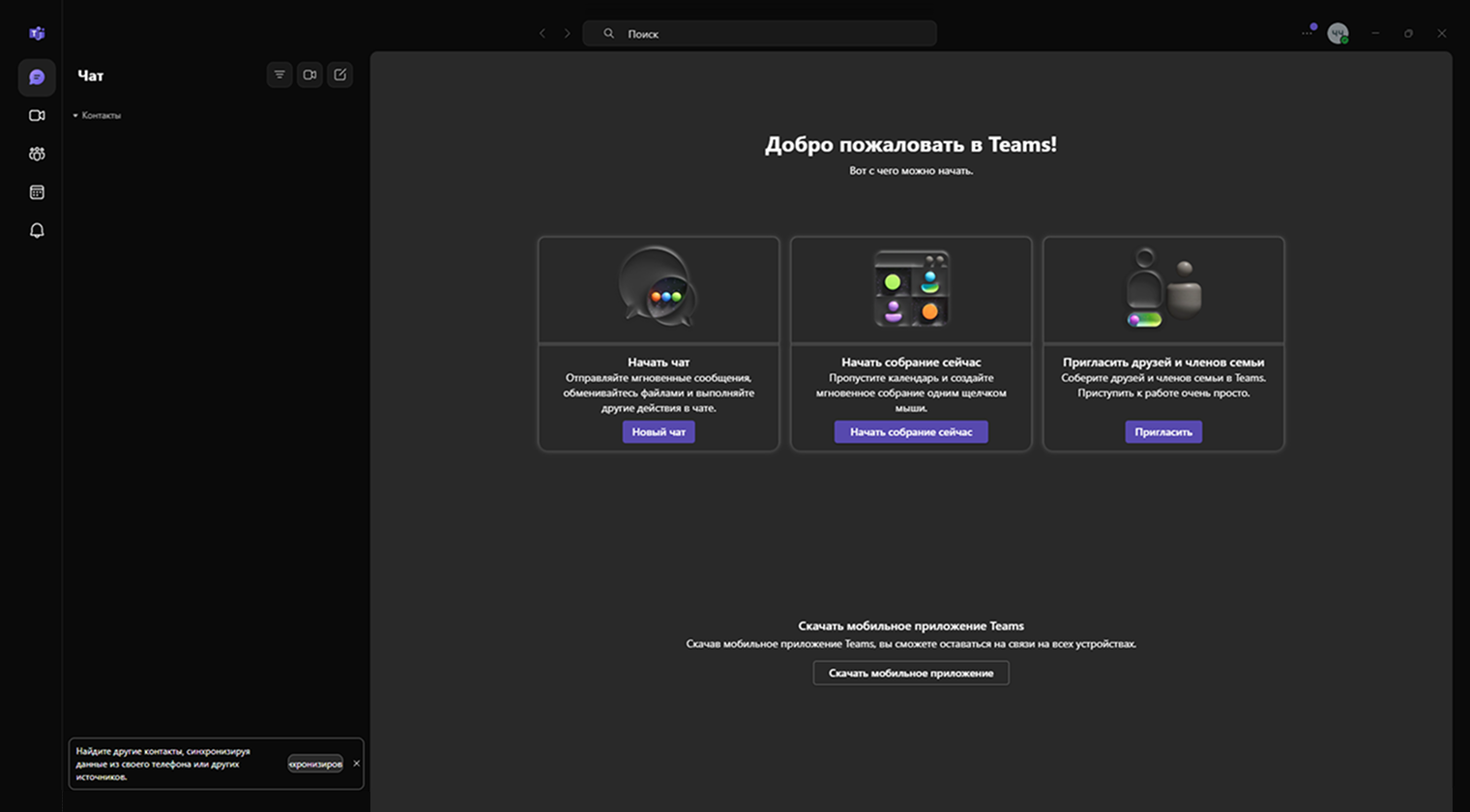Collapse the Контакты section
This screenshot has width=1470, height=812.
pos(97,115)
